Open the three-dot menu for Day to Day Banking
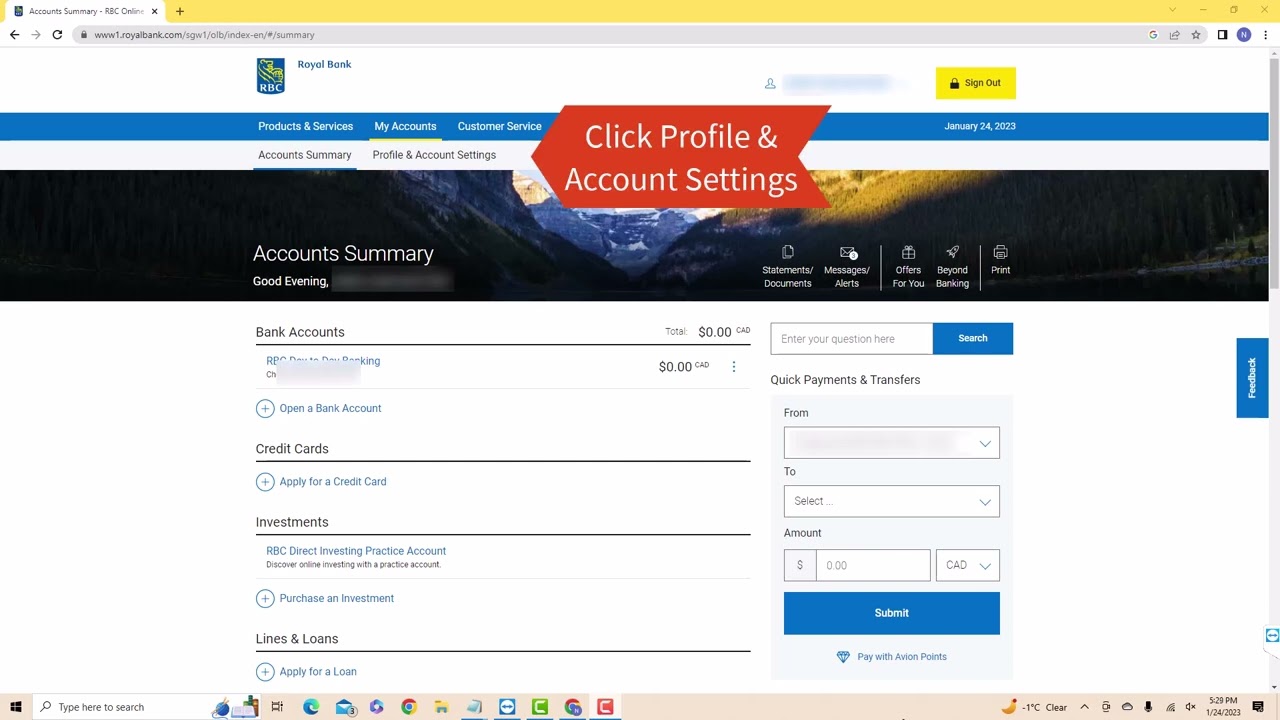 [x=734, y=367]
